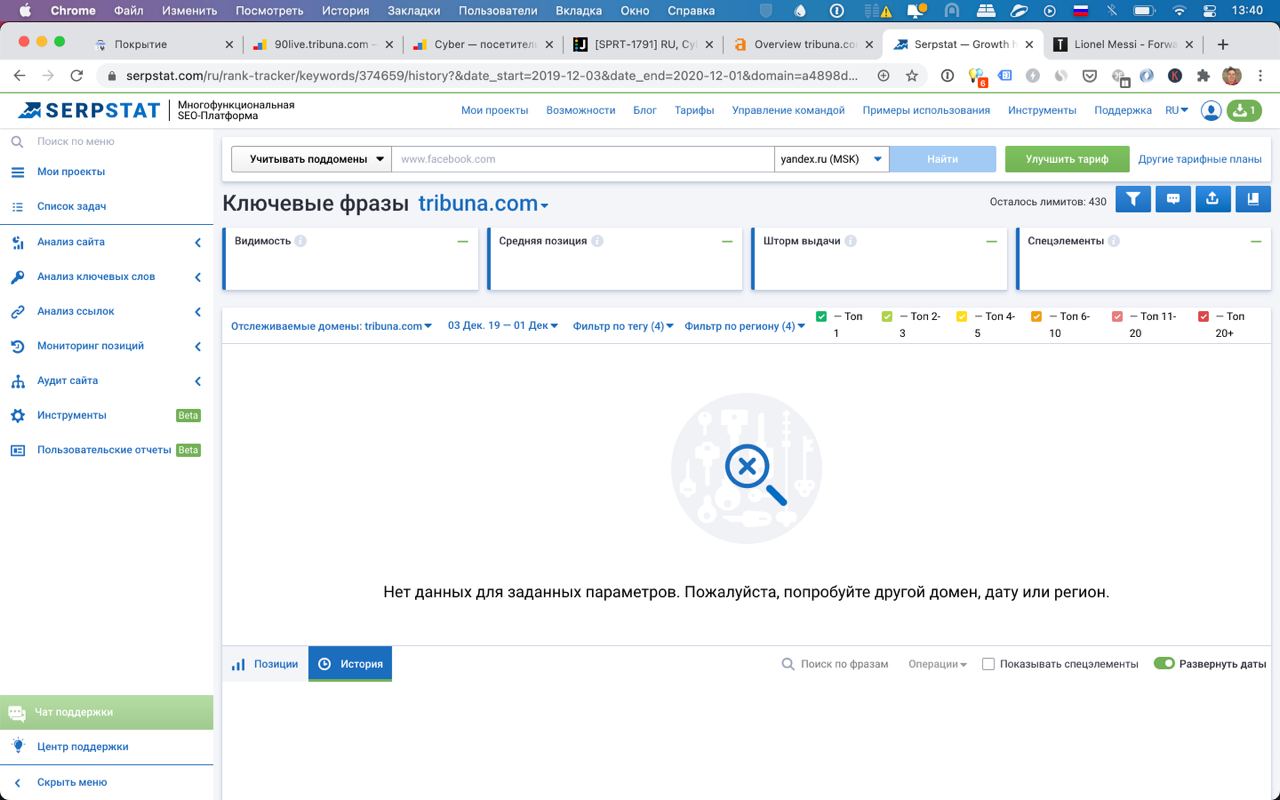This screenshot has height=800, width=1280.
Task: Click the sidebar search magnifier icon
Action: point(17,142)
